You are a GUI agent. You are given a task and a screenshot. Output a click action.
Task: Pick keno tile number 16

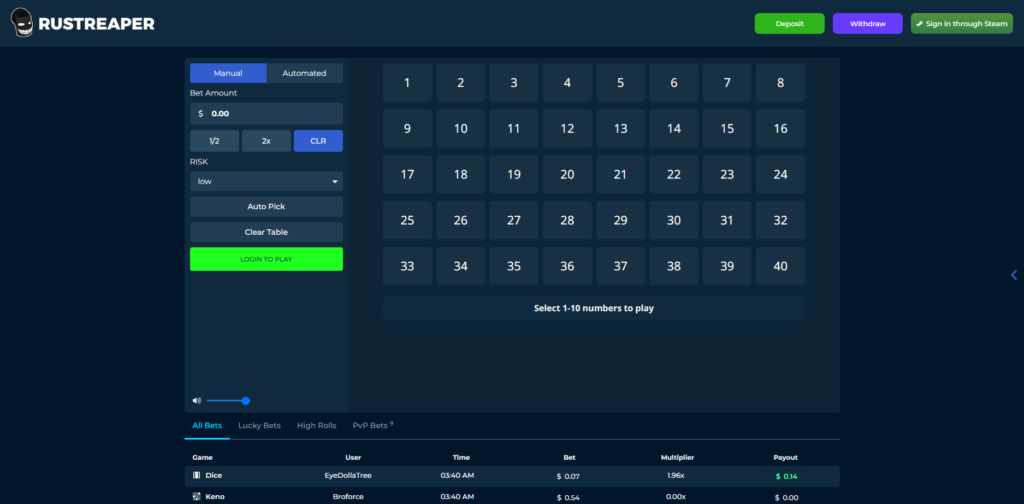780,129
